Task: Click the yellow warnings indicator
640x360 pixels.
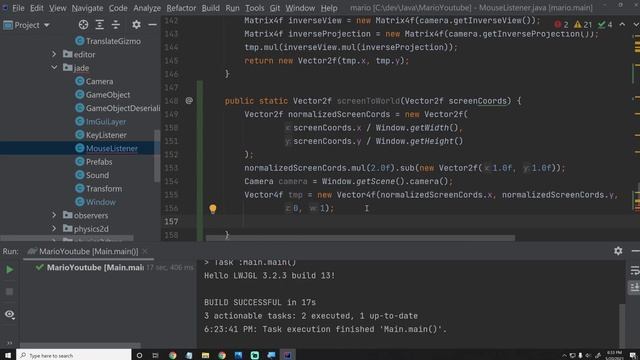Action: (582, 25)
